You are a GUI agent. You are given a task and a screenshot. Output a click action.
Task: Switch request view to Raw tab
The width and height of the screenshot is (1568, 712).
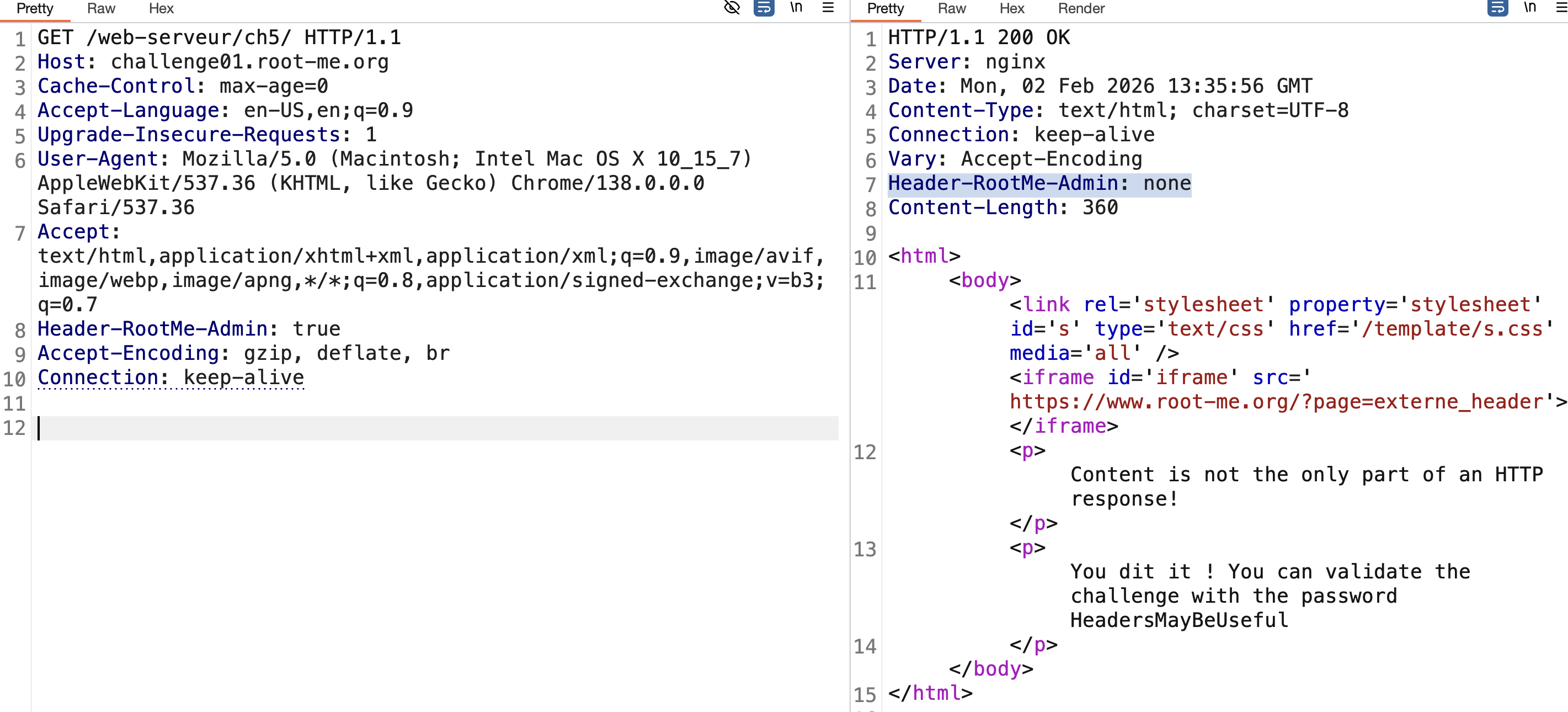pyautogui.click(x=101, y=8)
